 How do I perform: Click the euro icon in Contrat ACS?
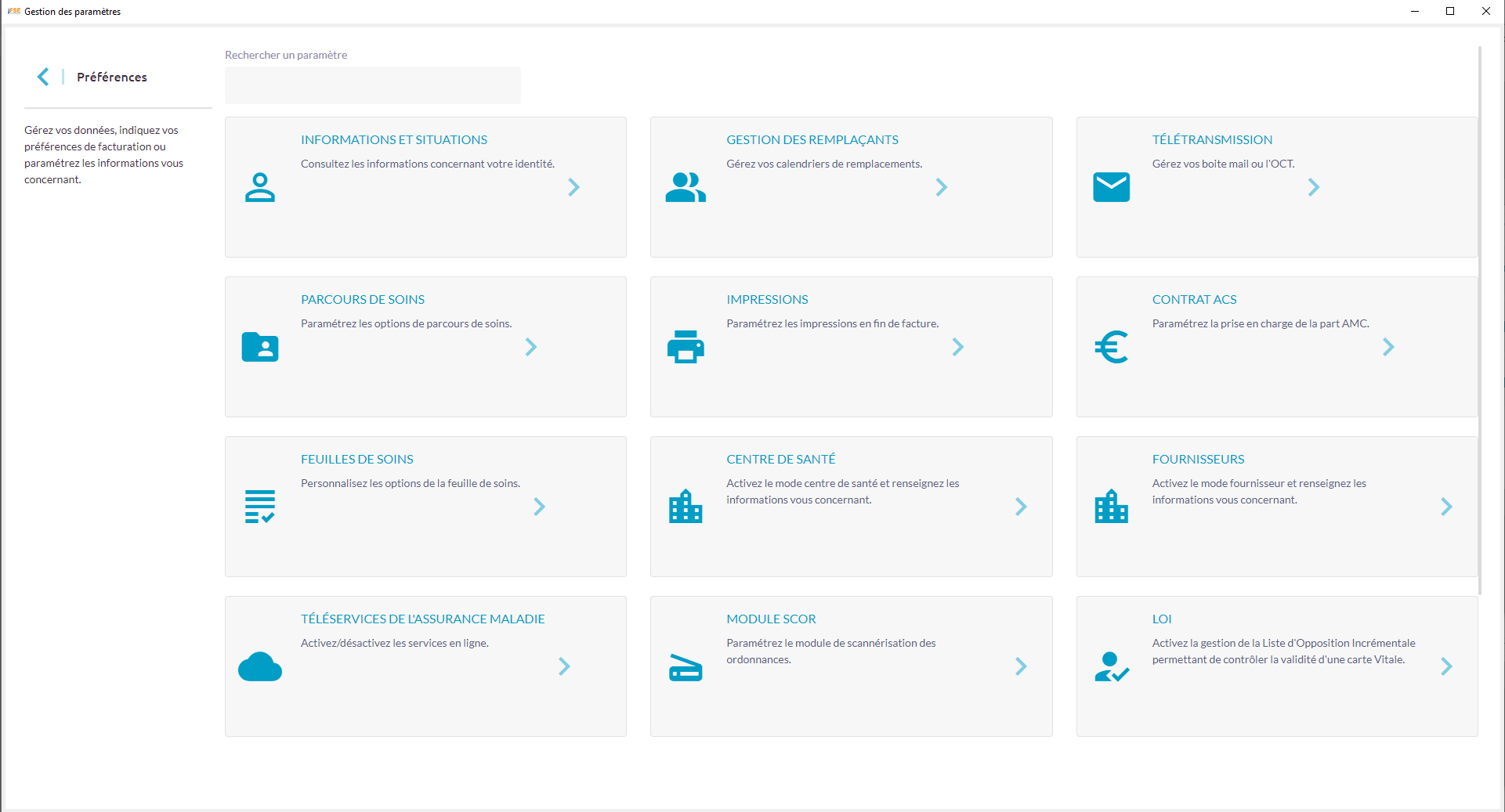(x=1111, y=347)
